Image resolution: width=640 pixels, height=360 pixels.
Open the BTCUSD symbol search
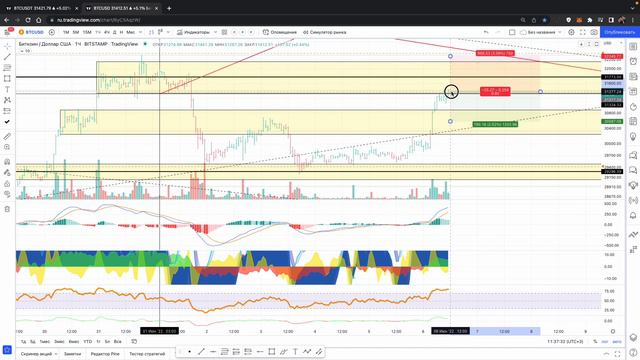coord(31,32)
